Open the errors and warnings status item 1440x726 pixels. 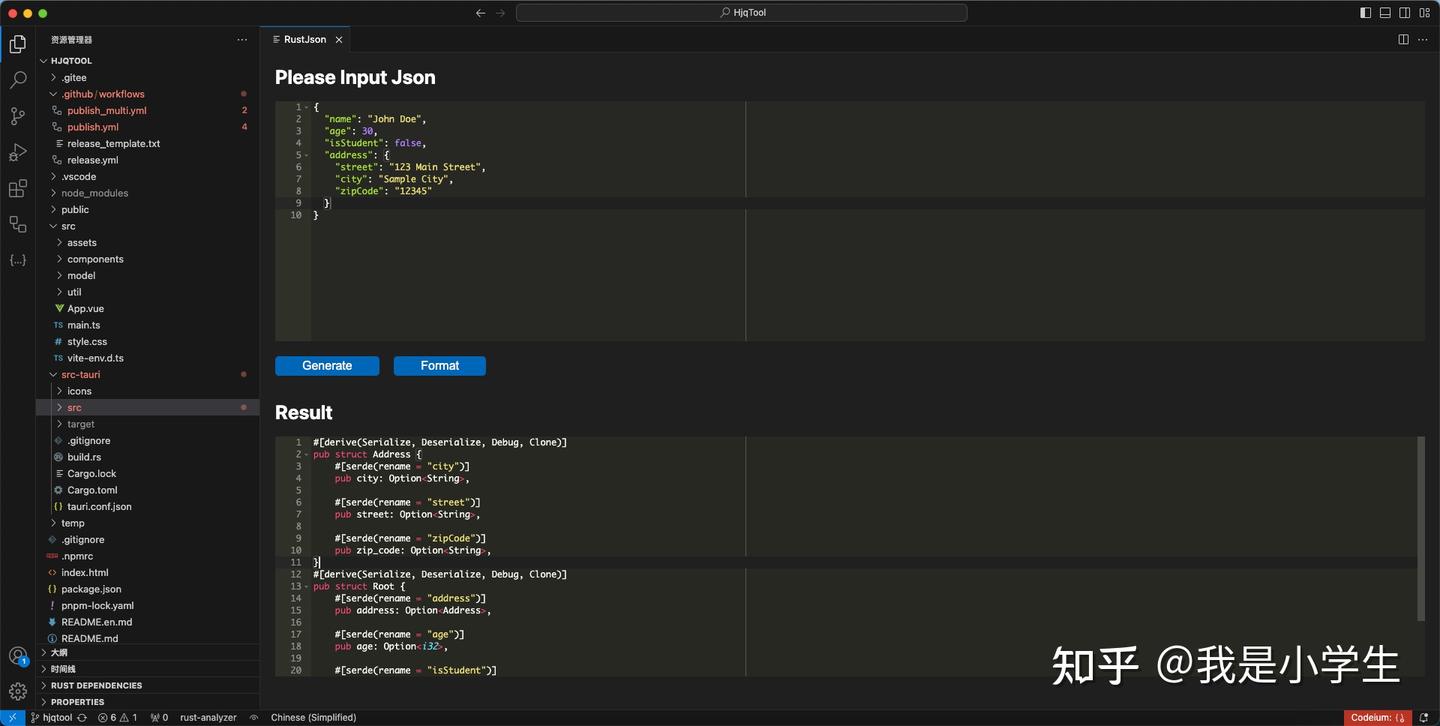117,718
